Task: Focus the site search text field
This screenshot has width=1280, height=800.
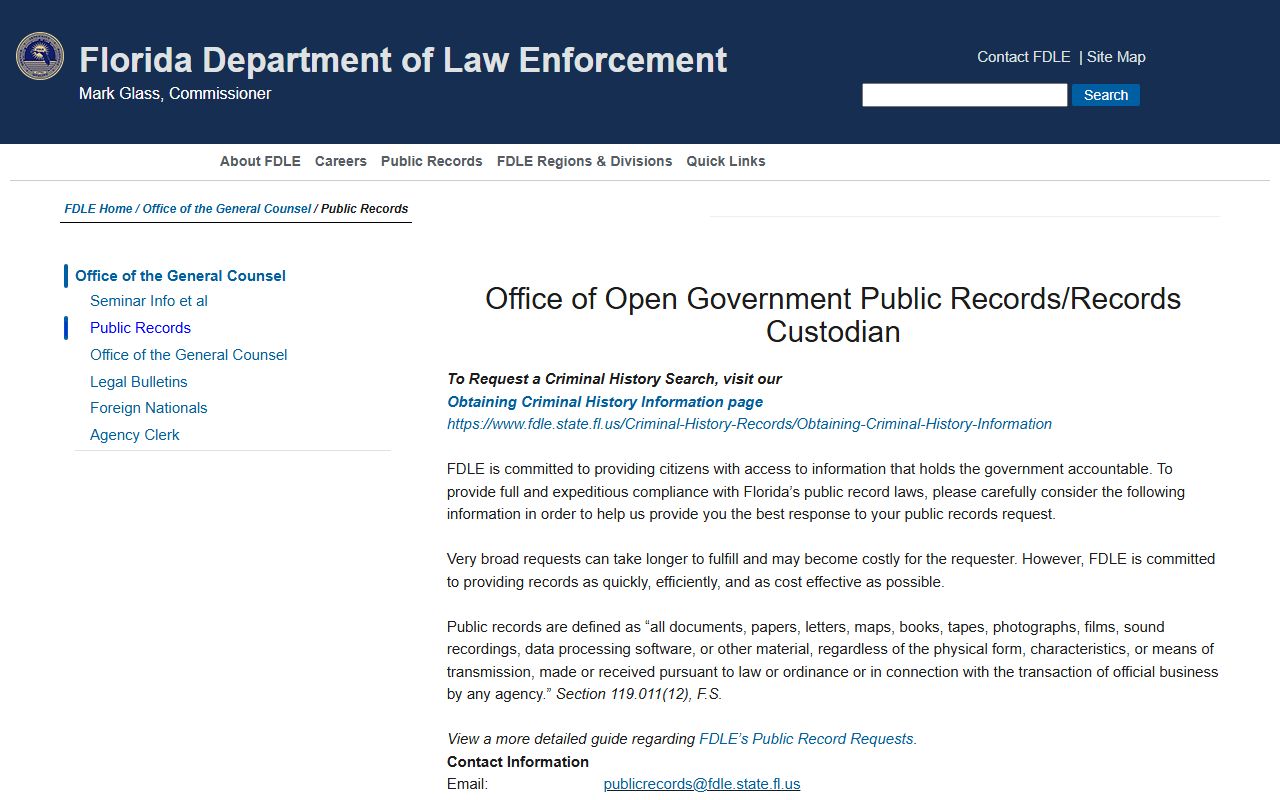Action: 965,95
